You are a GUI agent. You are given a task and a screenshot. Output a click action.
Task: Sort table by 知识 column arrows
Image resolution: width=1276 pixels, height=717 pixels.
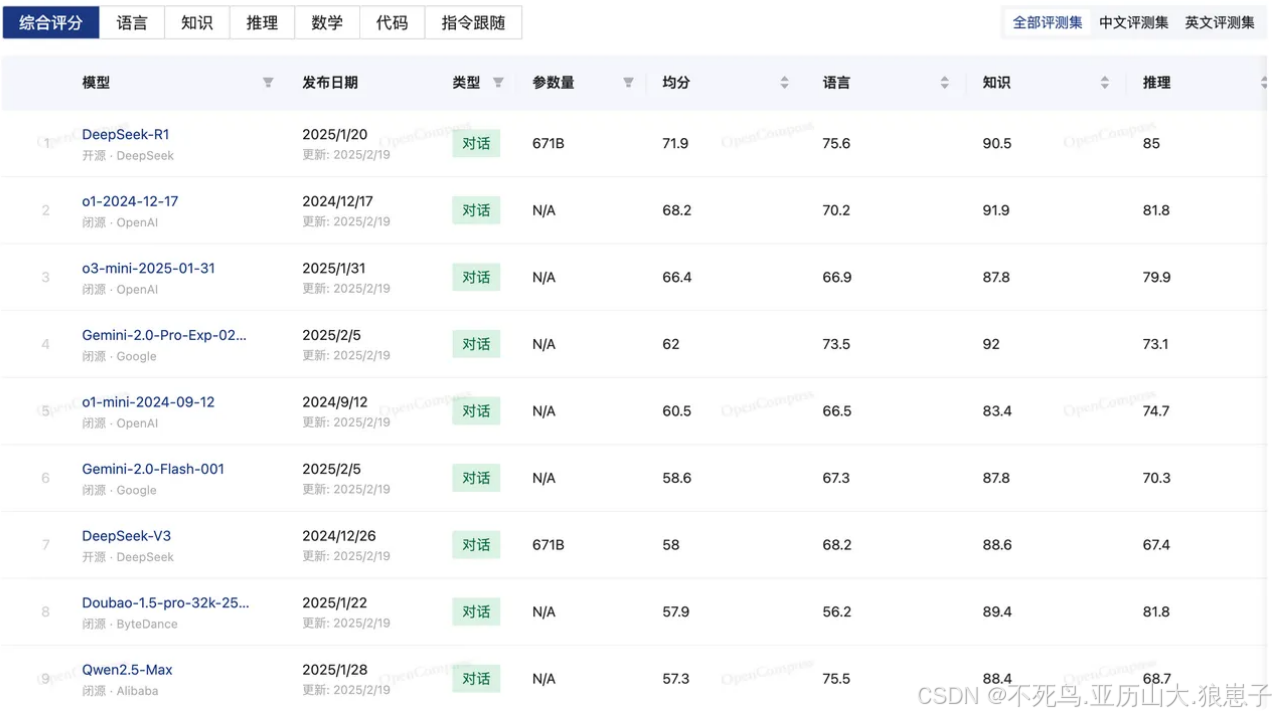[1104, 83]
